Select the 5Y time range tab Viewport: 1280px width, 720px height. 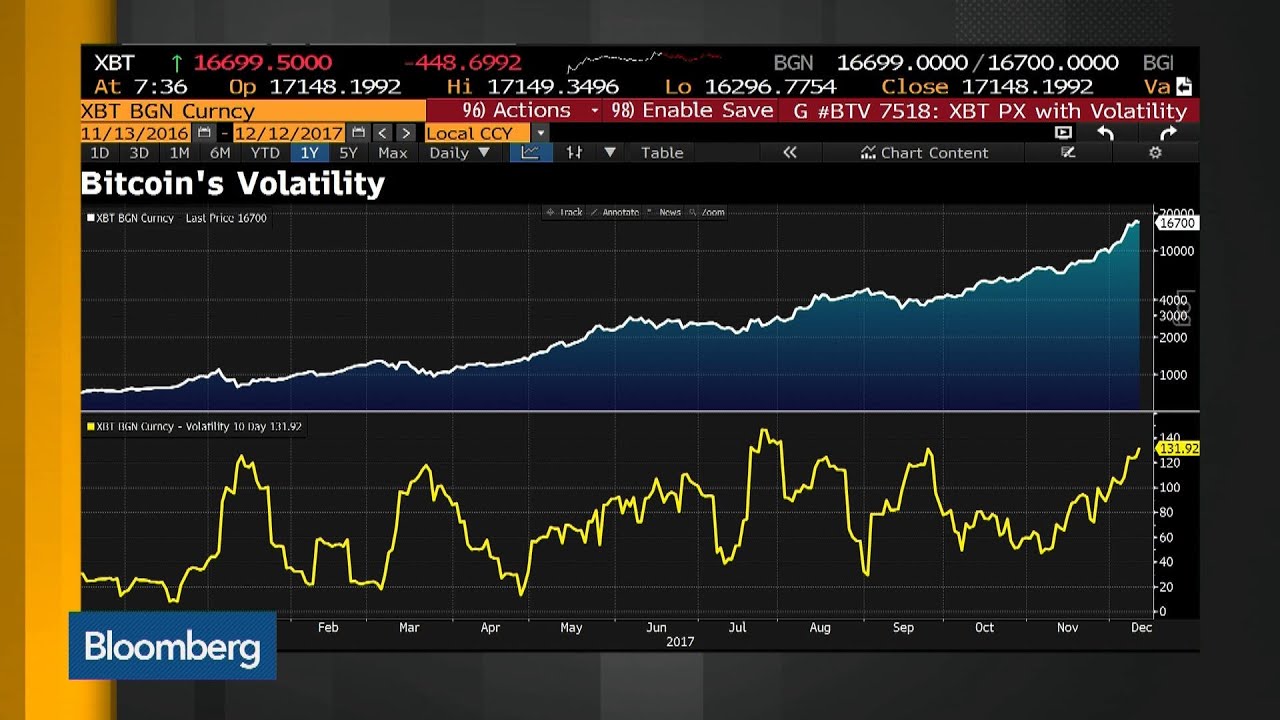point(348,153)
